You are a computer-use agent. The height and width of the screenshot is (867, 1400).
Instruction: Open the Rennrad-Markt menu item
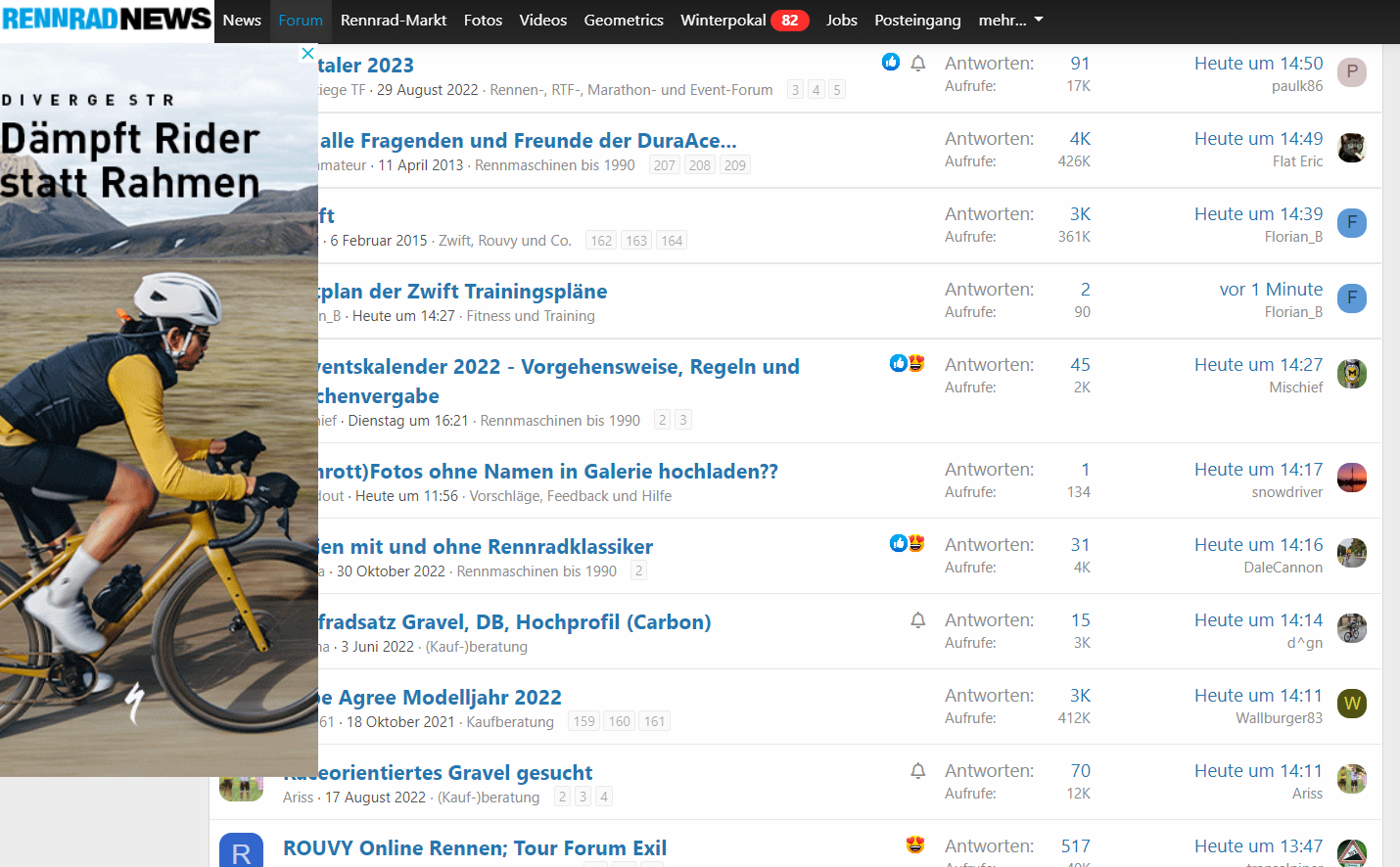[x=394, y=21]
